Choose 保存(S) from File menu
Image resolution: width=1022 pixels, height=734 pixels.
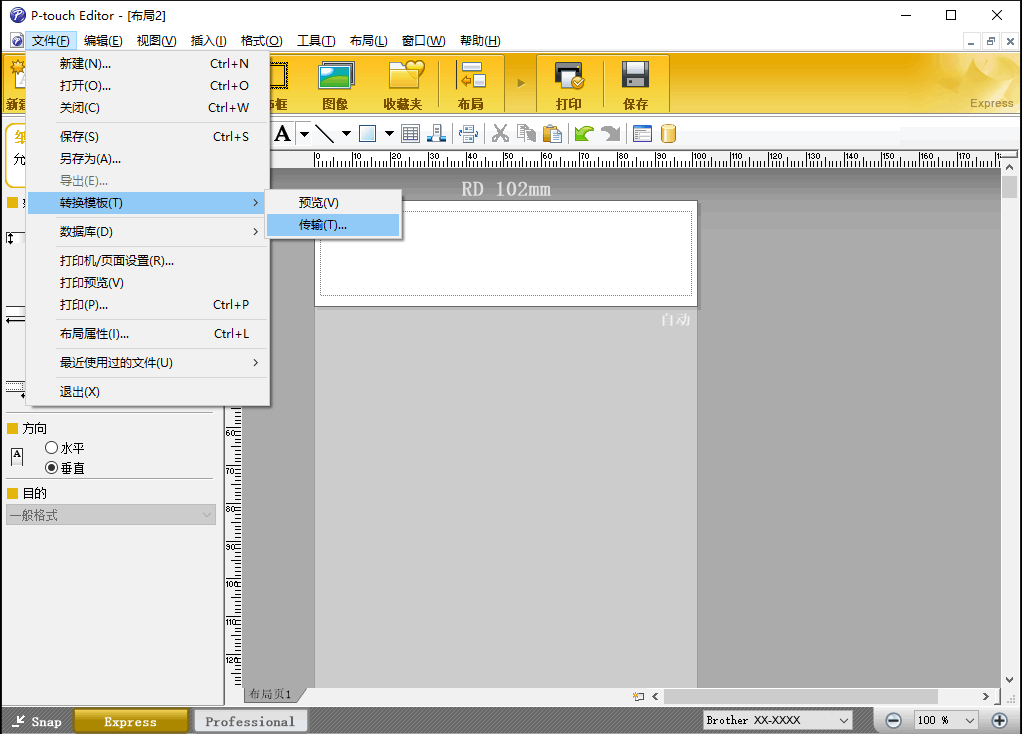[x=149, y=136]
